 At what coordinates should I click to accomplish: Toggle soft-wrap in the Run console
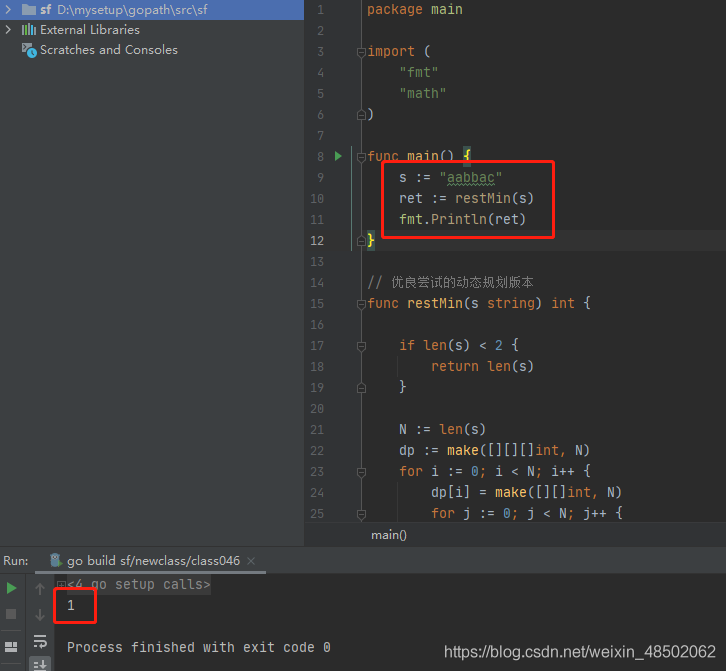pyautogui.click(x=40, y=641)
